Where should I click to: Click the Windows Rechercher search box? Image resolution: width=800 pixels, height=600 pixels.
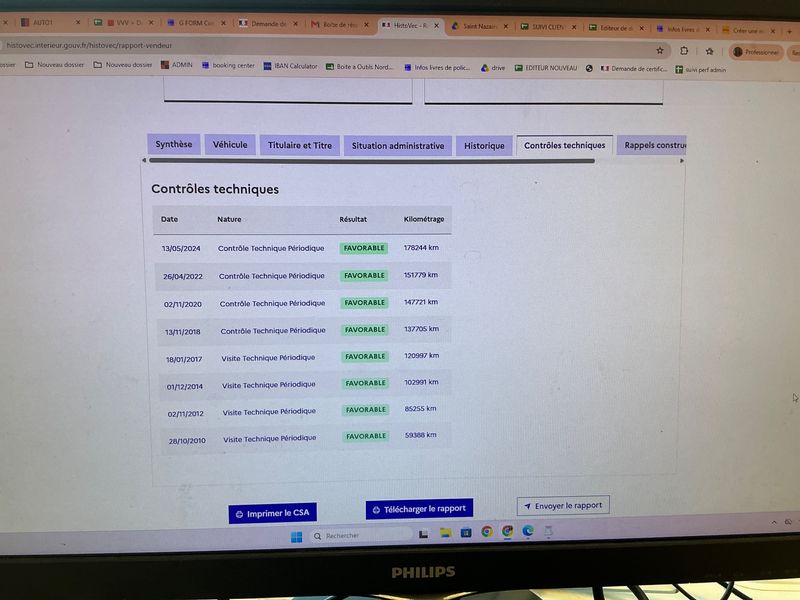[x=361, y=535]
